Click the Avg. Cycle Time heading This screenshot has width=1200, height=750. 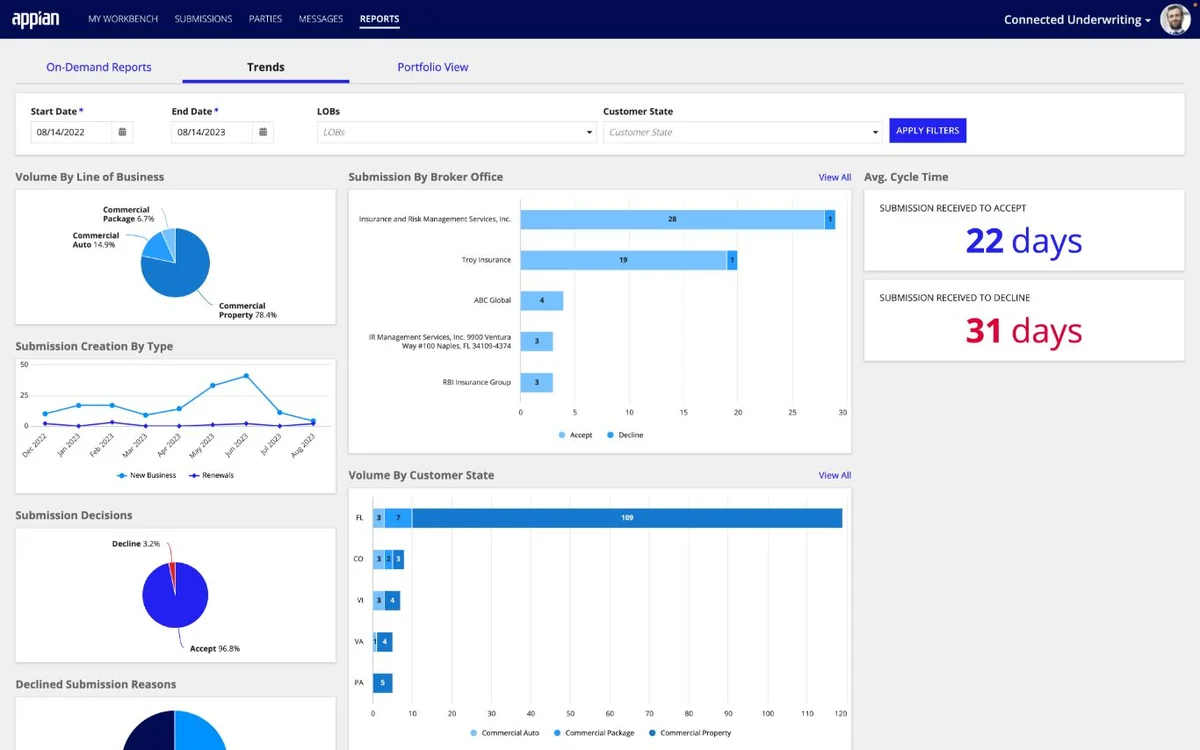[906, 177]
